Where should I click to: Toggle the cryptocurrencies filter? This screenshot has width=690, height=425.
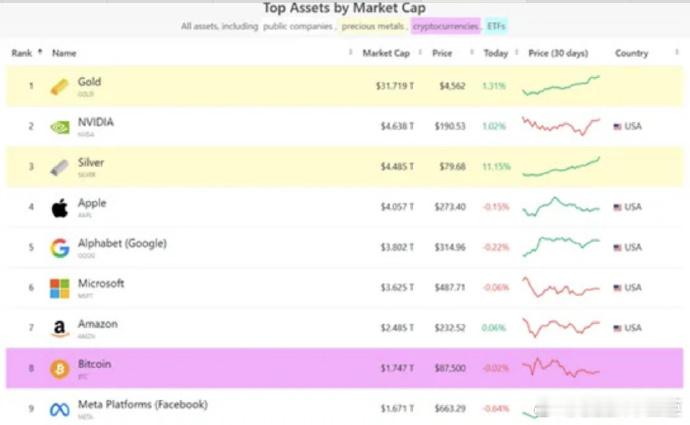point(446,26)
